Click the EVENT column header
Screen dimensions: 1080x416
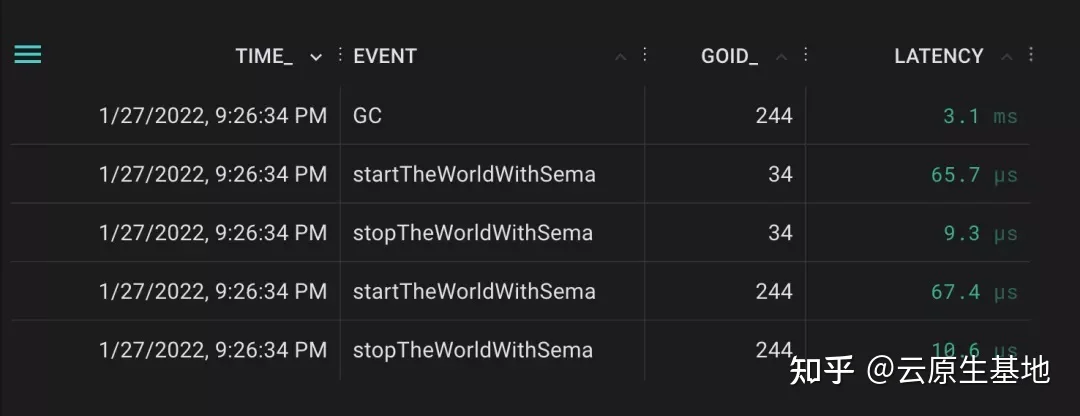pos(385,56)
